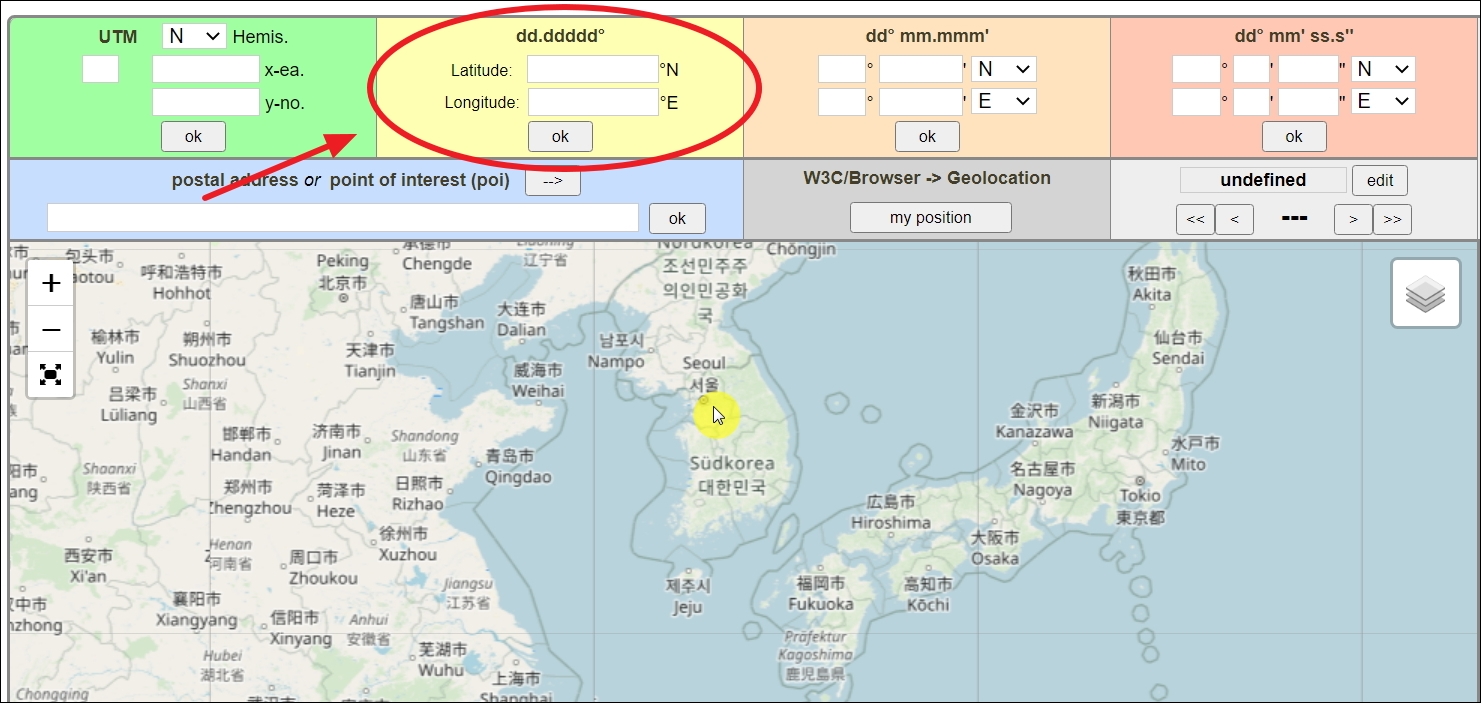Click longitude minutes field in dd° mm' ss.s'' panel
The height and width of the screenshot is (703, 1481).
click(1251, 102)
